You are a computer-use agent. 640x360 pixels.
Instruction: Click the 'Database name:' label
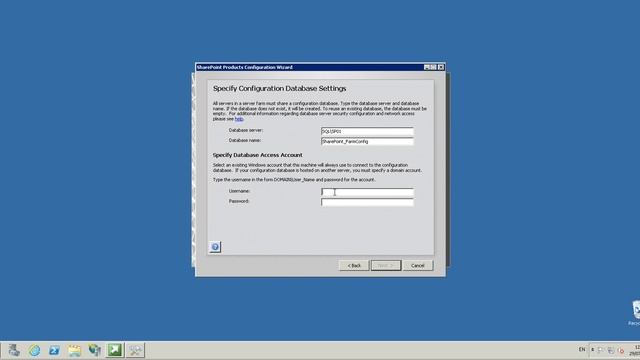244,140
